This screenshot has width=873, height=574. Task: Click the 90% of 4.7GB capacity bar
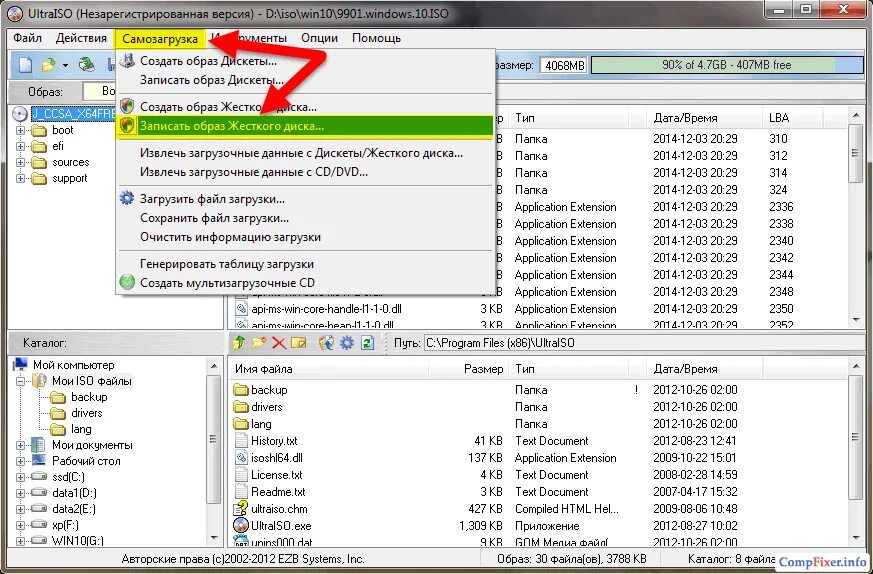tap(727, 65)
